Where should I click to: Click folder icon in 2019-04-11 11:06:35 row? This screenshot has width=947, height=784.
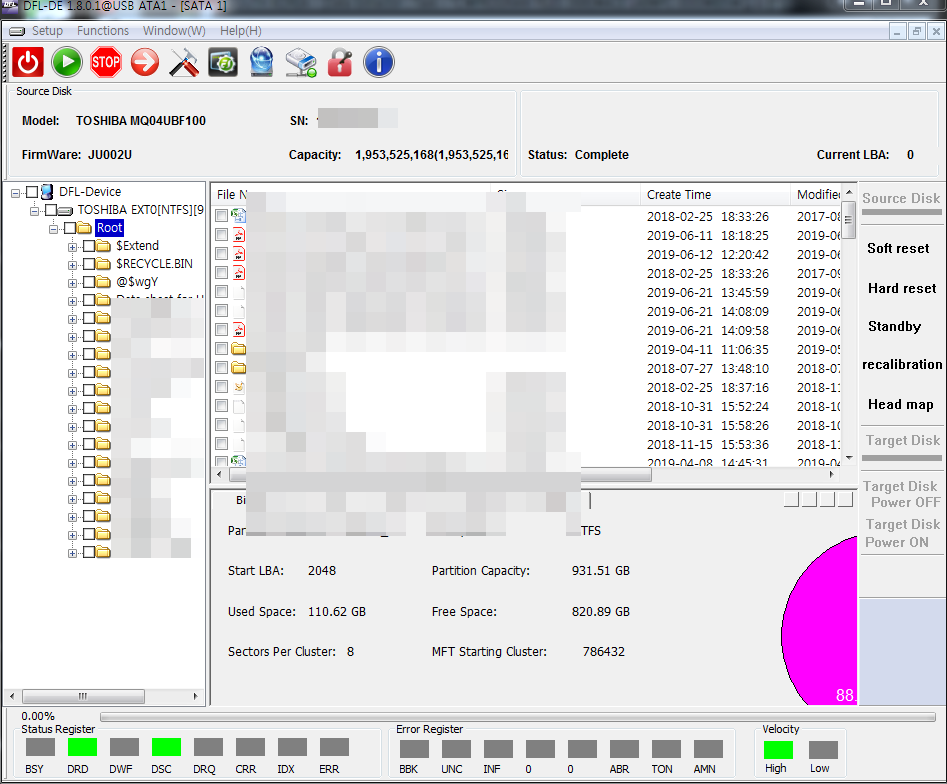point(239,349)
